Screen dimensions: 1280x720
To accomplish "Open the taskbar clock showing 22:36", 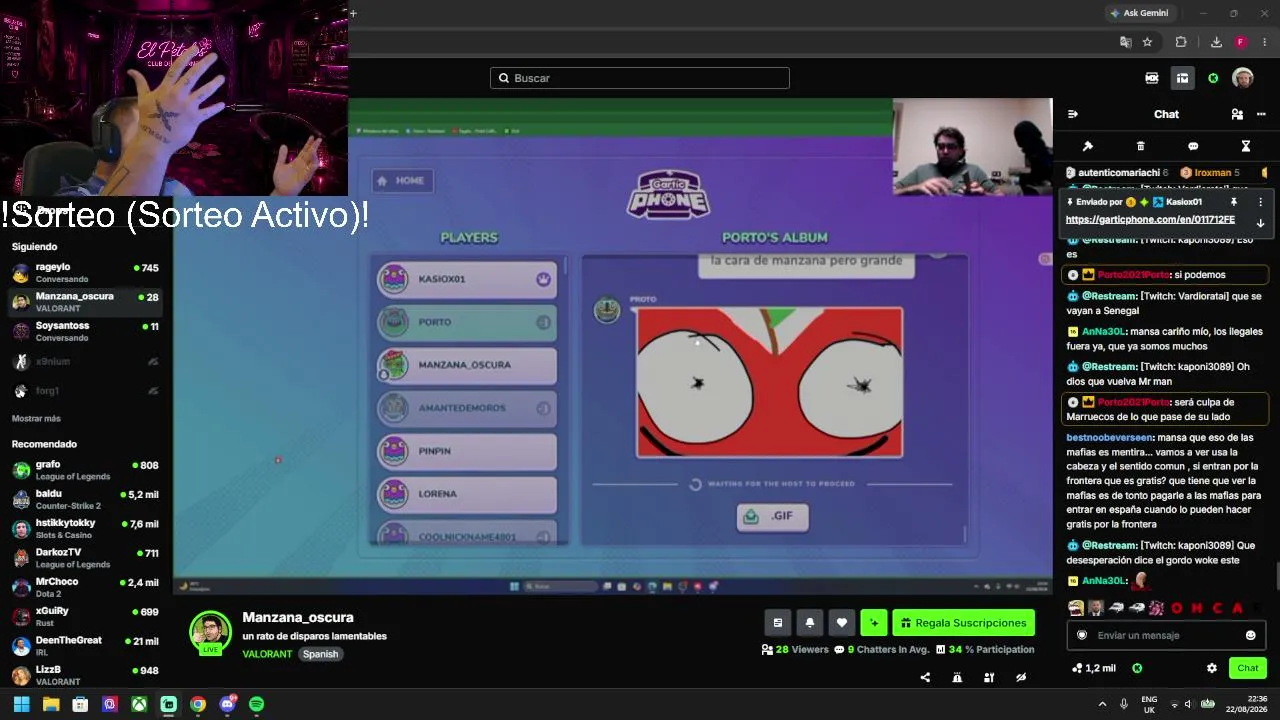I will (x=1248, y=704).
